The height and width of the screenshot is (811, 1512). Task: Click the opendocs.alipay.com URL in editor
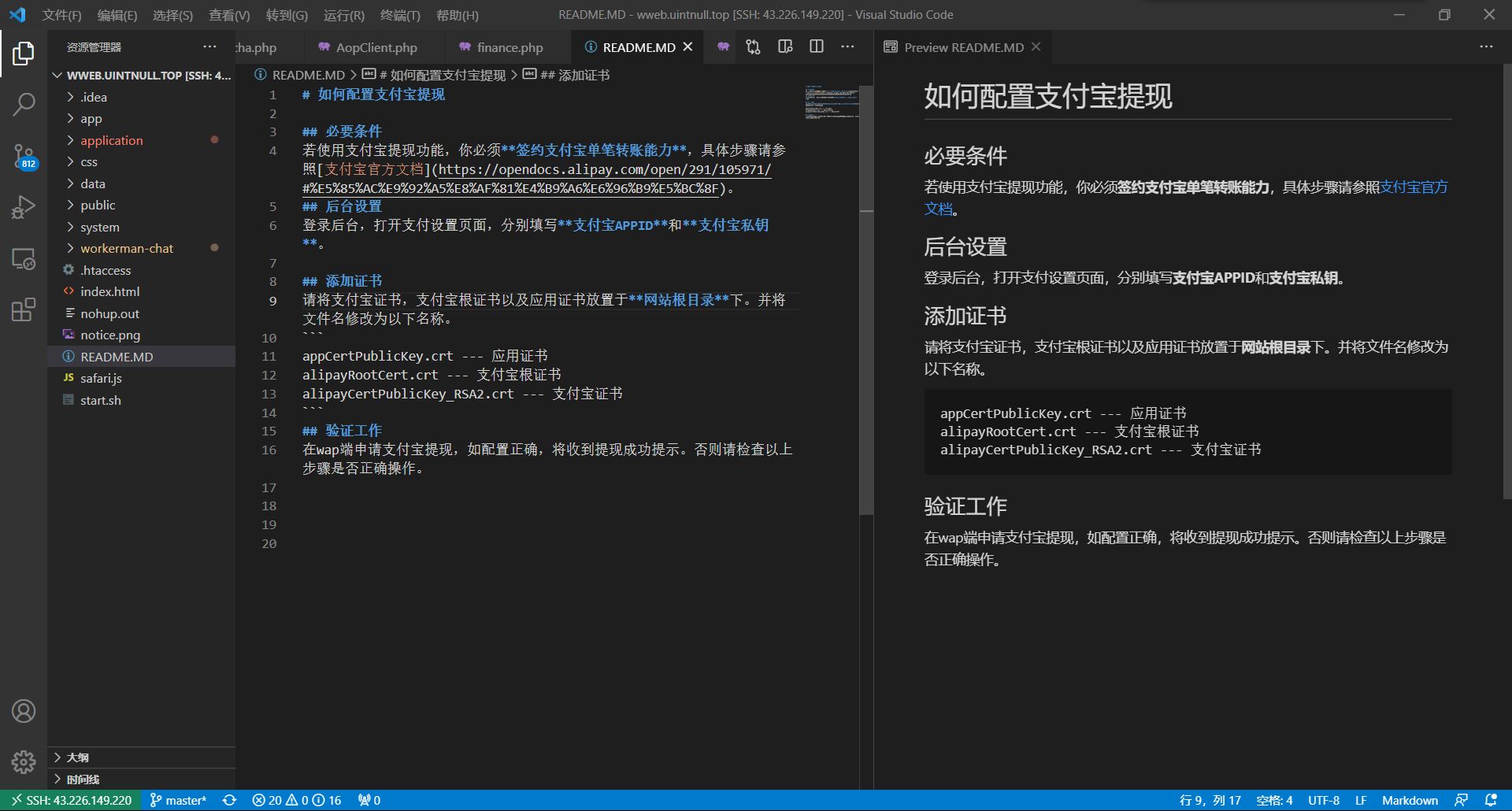pos(605,169)
